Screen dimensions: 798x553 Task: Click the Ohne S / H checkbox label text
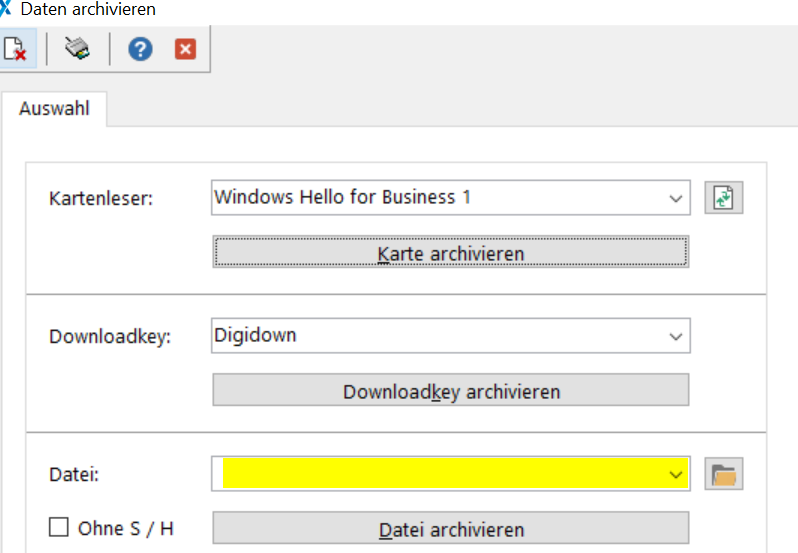click(125, 528)
